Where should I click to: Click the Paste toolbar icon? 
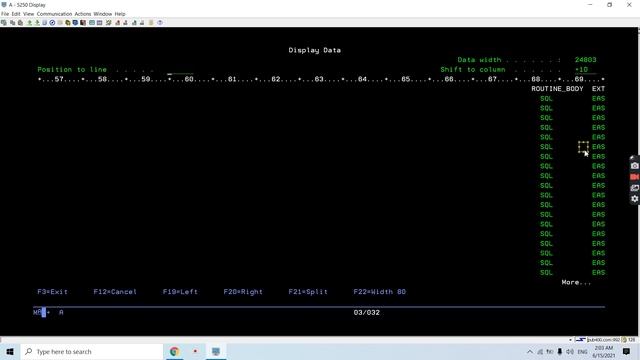click(20, 23)
